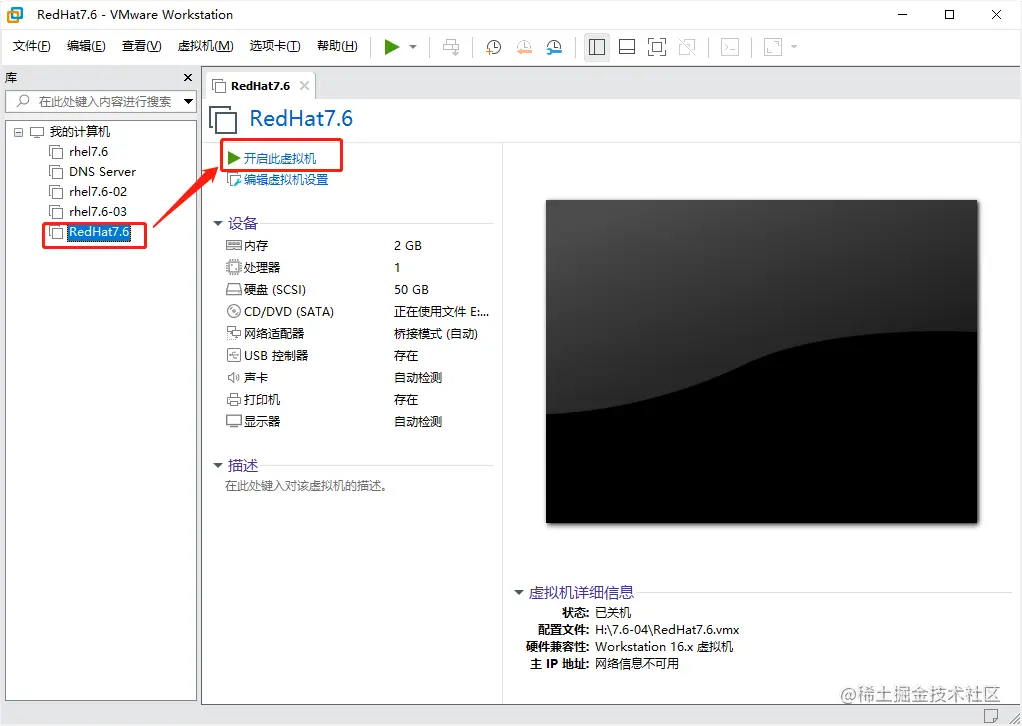The width and height of the screenshot is (1022, 726).
Task: Click the virtual machine screen preview
Action: pos(761,362)
